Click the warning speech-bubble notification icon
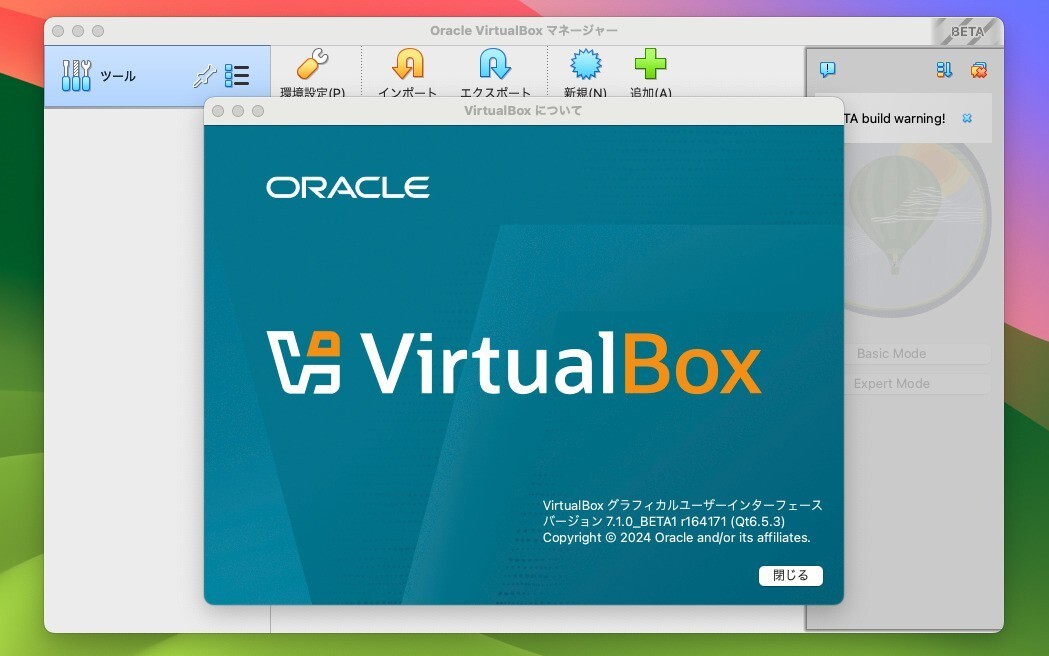The width and height of the screenshot is (1049, 656). click(826, 69)
